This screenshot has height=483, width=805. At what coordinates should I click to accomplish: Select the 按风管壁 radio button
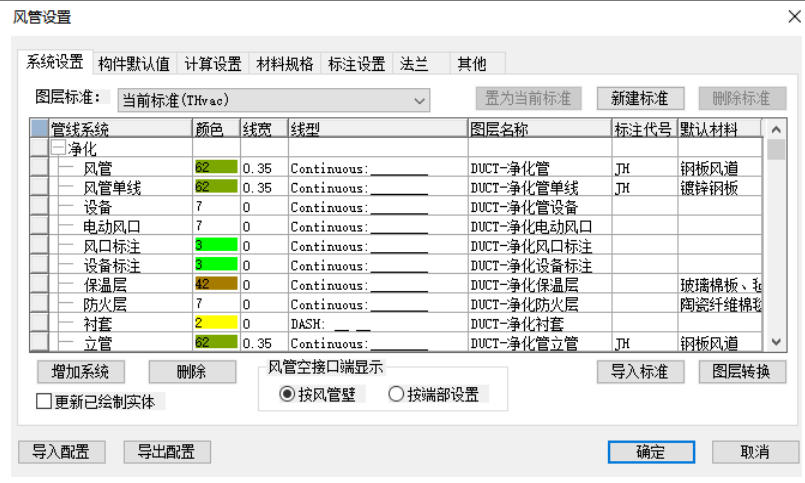(287, 394)
